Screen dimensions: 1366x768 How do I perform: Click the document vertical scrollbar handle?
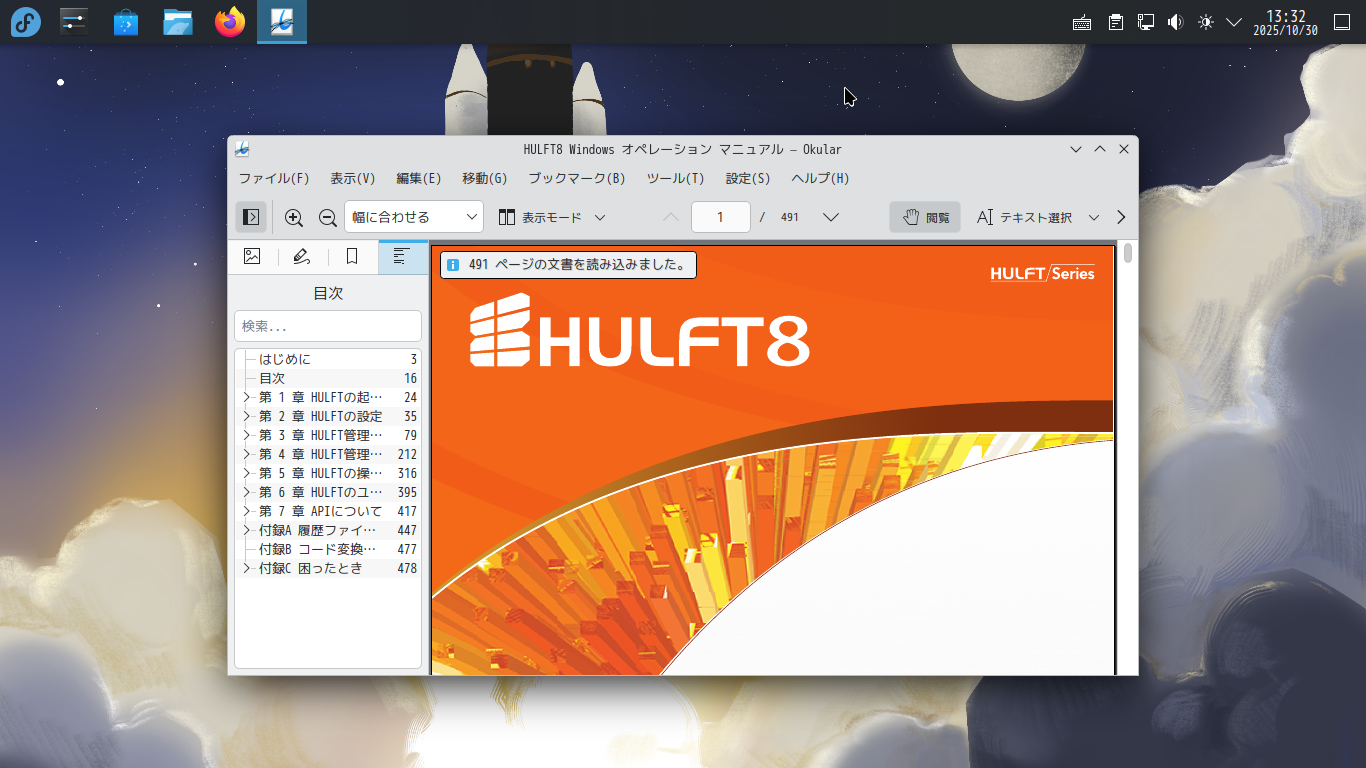[x=1128, y=252]
